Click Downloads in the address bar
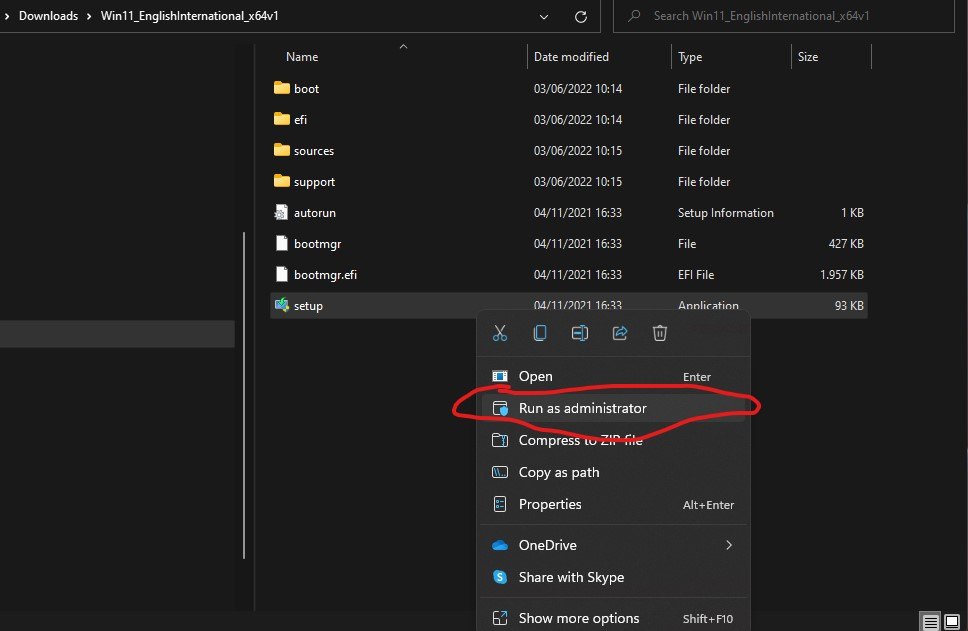Screen dimensions: 968x631 48,16
